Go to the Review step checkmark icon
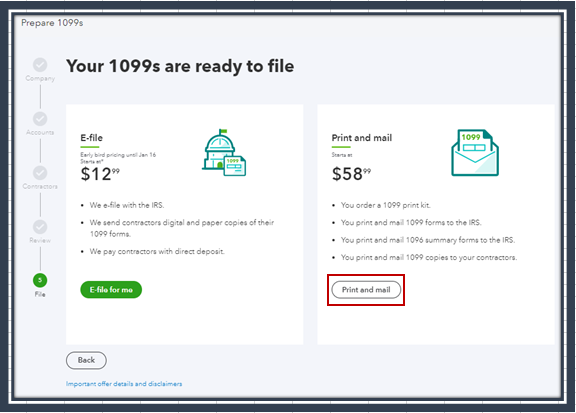576x413 pixels. coord(40,227)
